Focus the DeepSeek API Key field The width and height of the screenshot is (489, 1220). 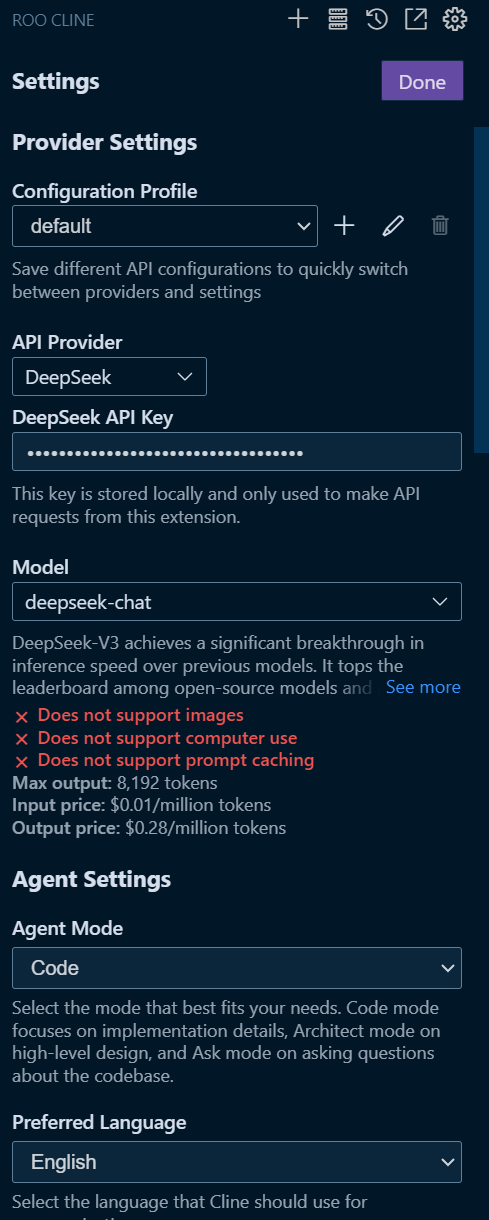[x=237, y=452]
